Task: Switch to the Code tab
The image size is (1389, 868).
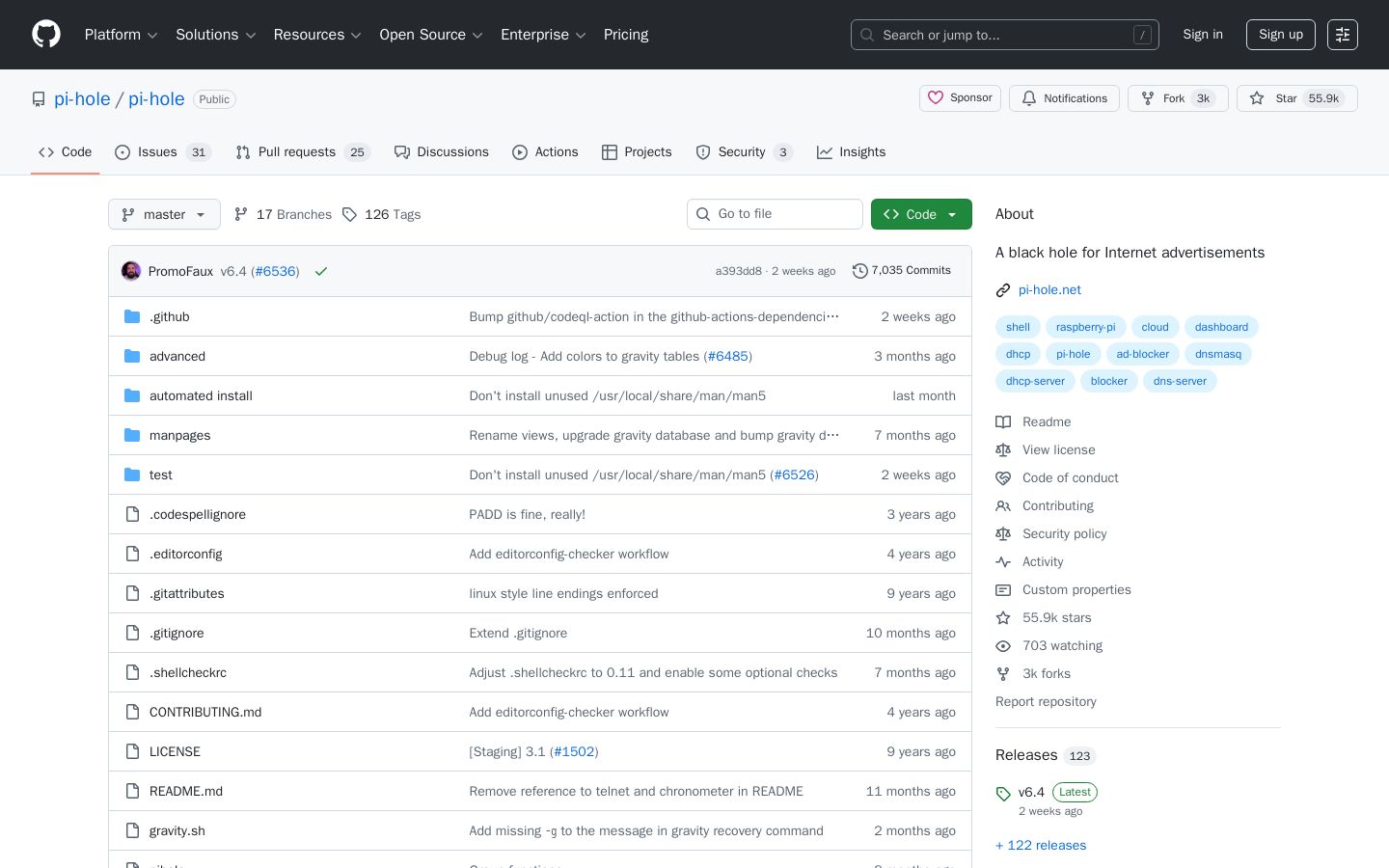Action: [x=66, y=152]
